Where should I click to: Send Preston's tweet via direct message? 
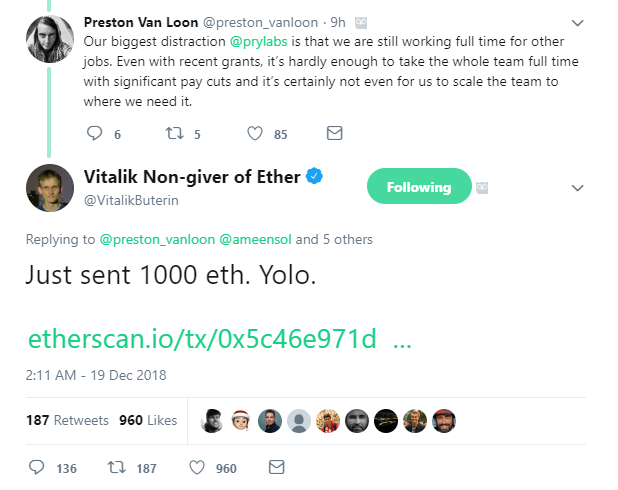click(x=335, y=134)
